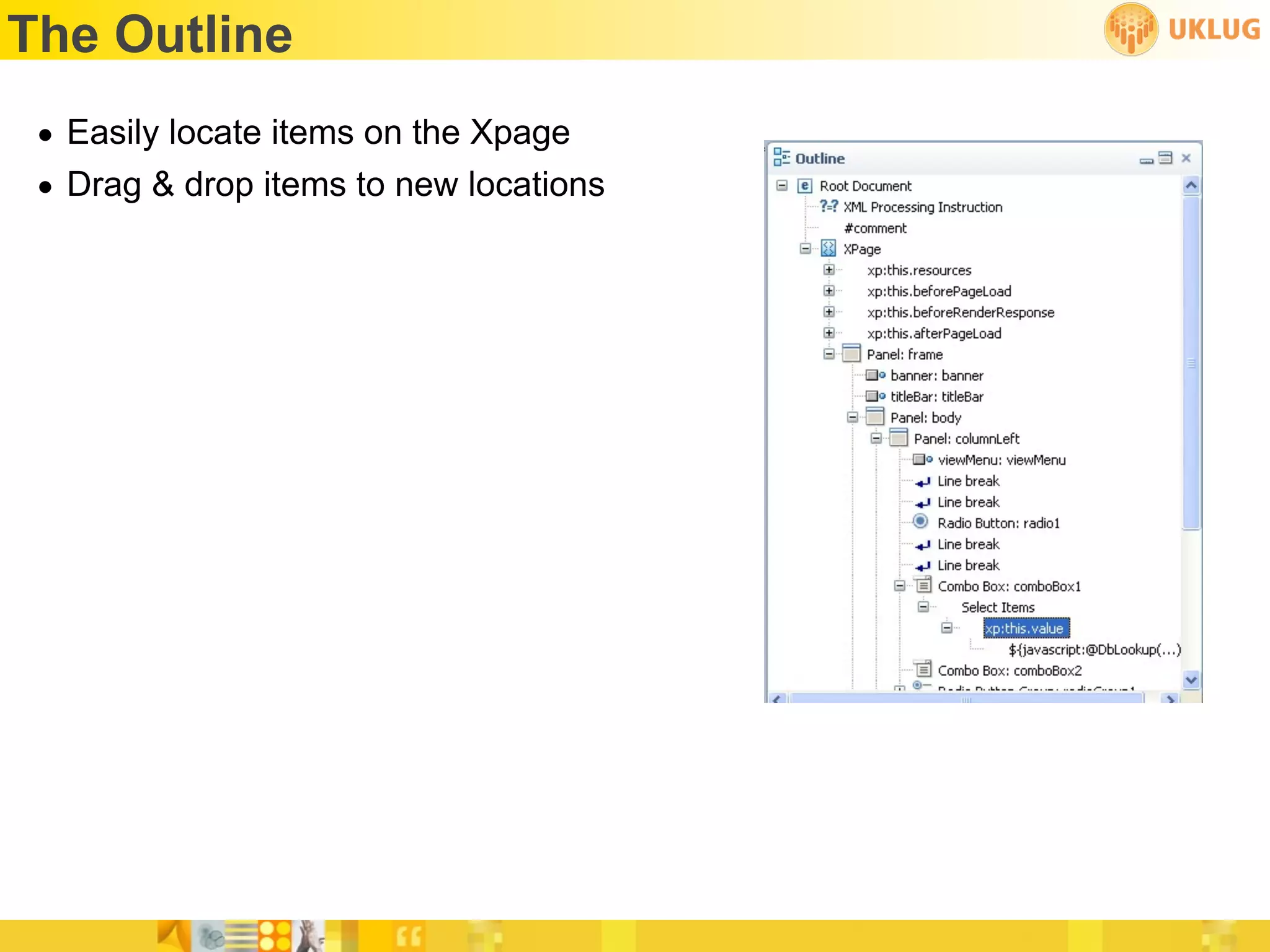Expand xp:this.resources
1270x952 pixels.
click(x=828, y=270)
